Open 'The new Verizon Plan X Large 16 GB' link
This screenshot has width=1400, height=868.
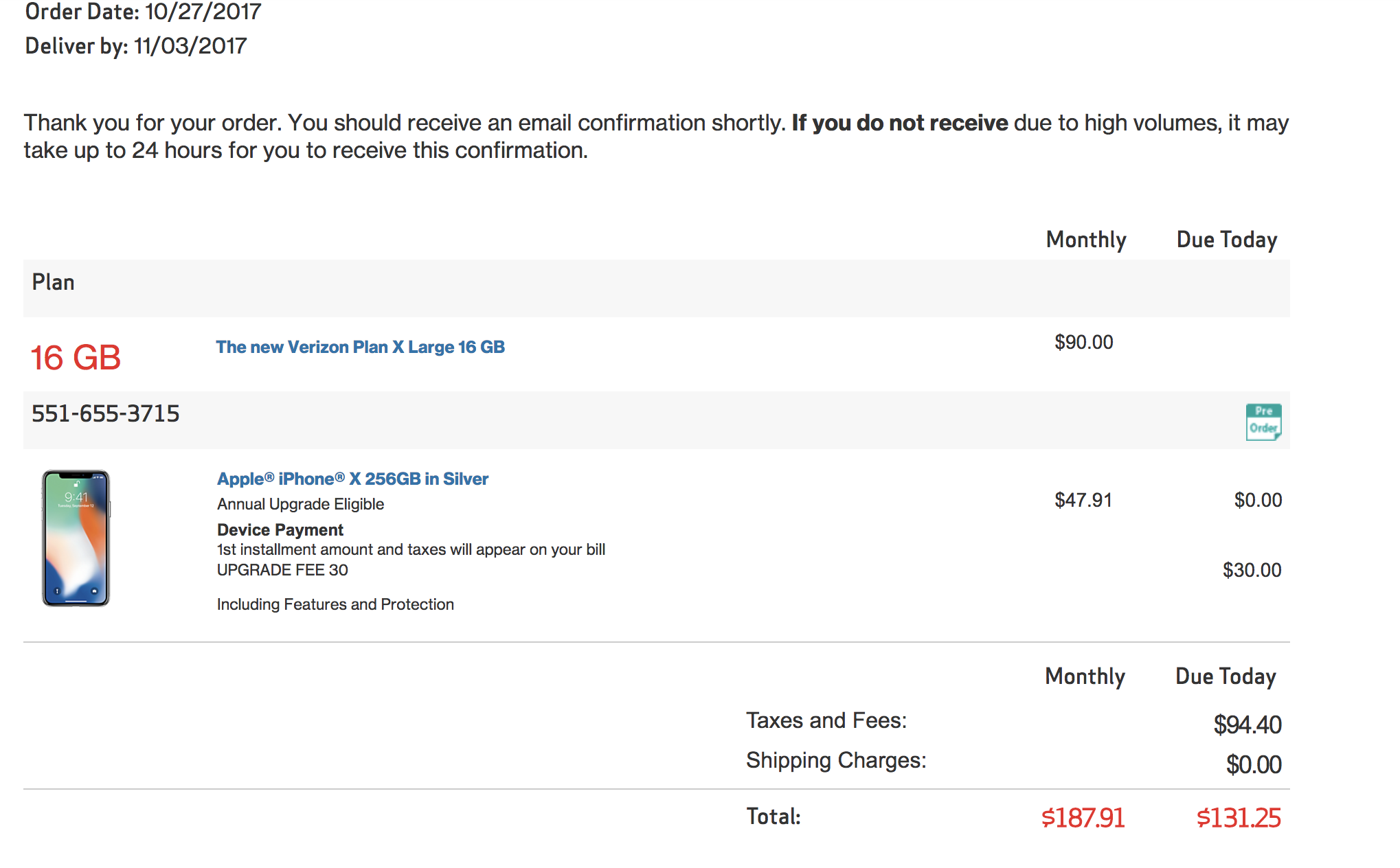coord(360,347)
